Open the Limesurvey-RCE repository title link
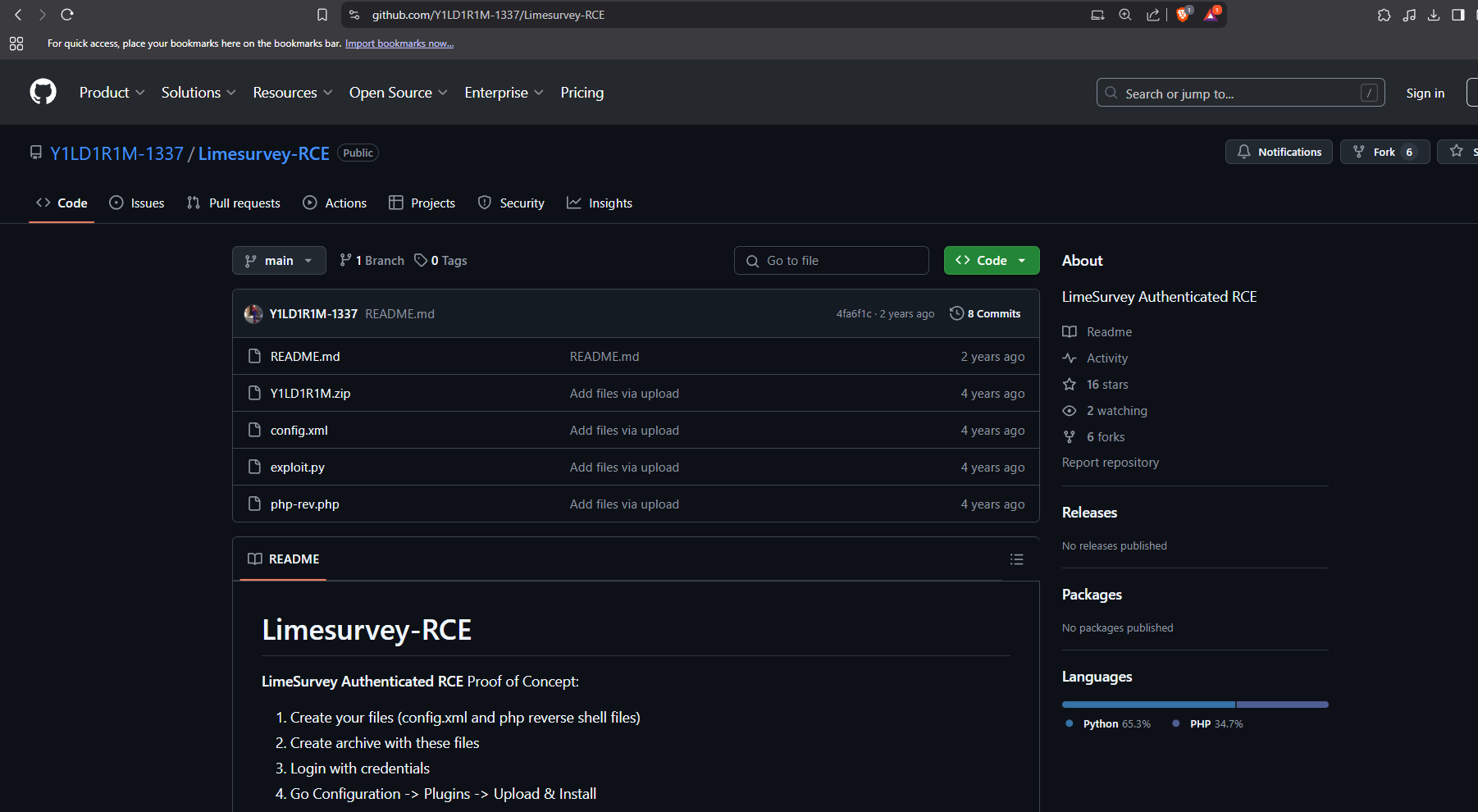 pyautogui.click(x=264, y=153)
